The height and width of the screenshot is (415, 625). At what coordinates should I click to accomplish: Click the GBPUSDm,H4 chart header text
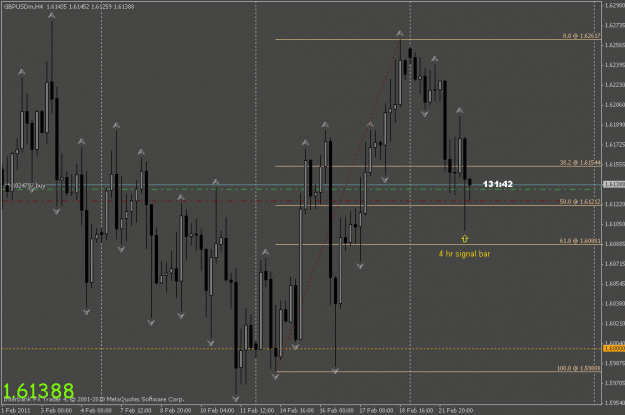tap(69, 6)
